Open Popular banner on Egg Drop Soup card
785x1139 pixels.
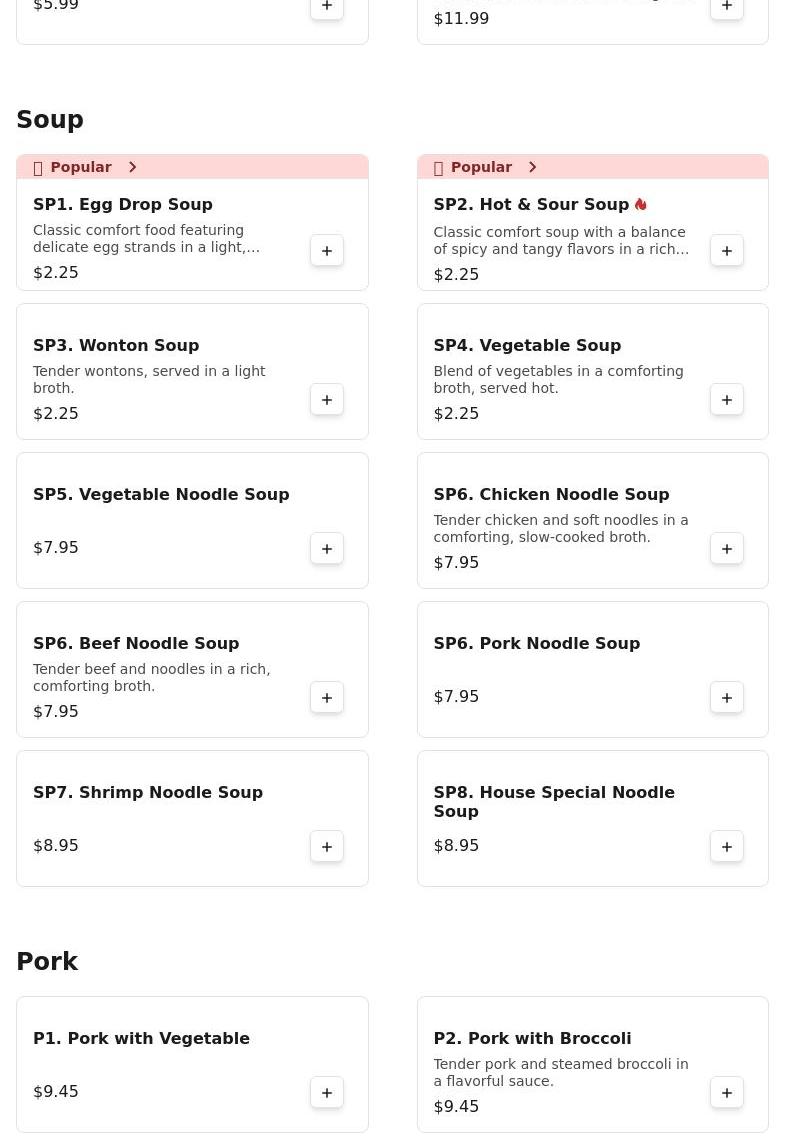[192, 166]
